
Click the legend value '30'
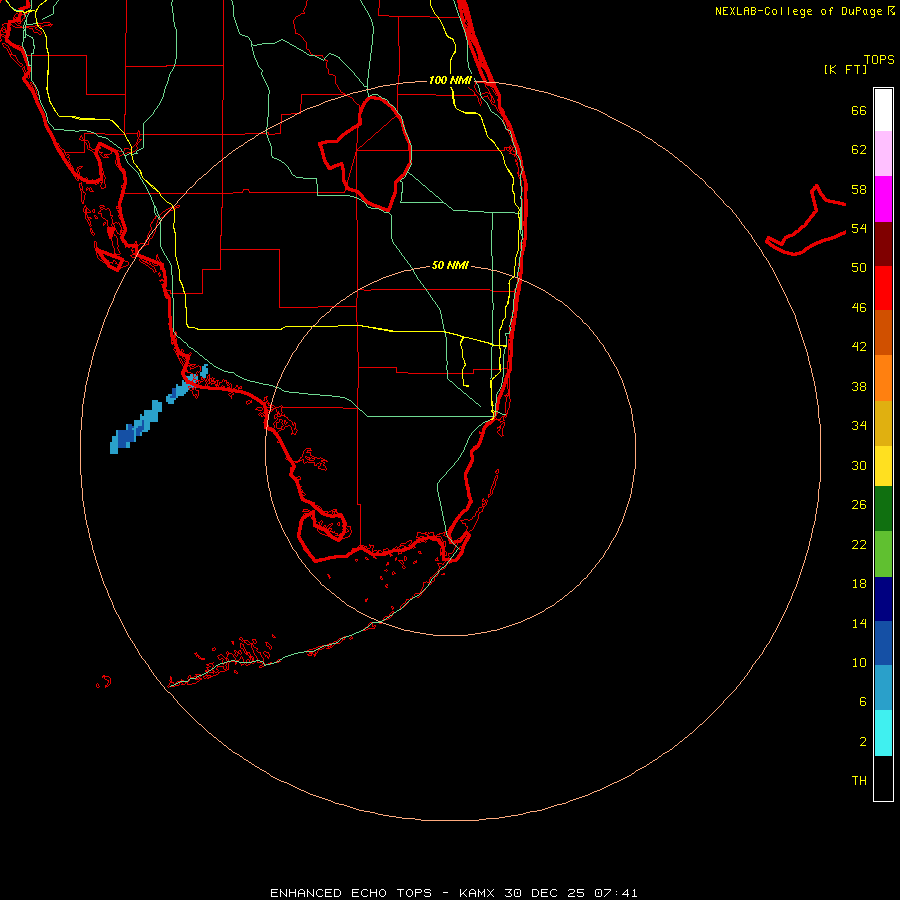(859, 465)
